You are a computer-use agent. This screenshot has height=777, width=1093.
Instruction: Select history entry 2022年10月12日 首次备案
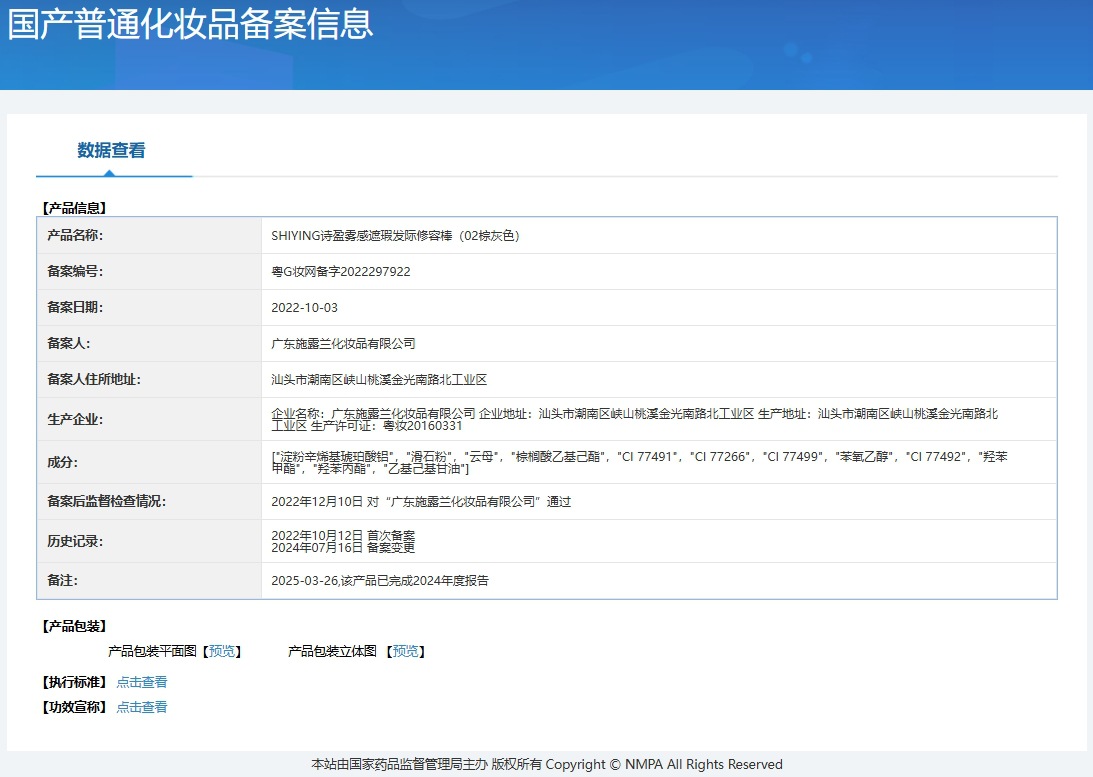[x=343, y=535]
